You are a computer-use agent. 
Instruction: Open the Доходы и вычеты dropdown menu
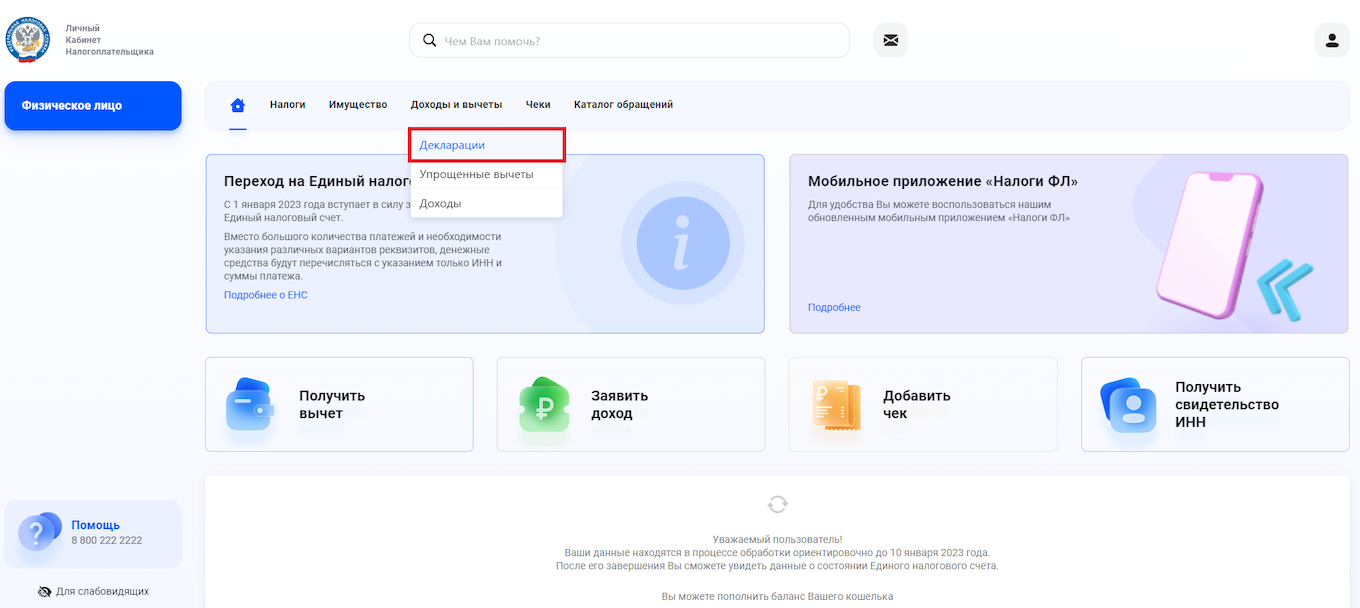pyautogui.click(x=457, y=103)
